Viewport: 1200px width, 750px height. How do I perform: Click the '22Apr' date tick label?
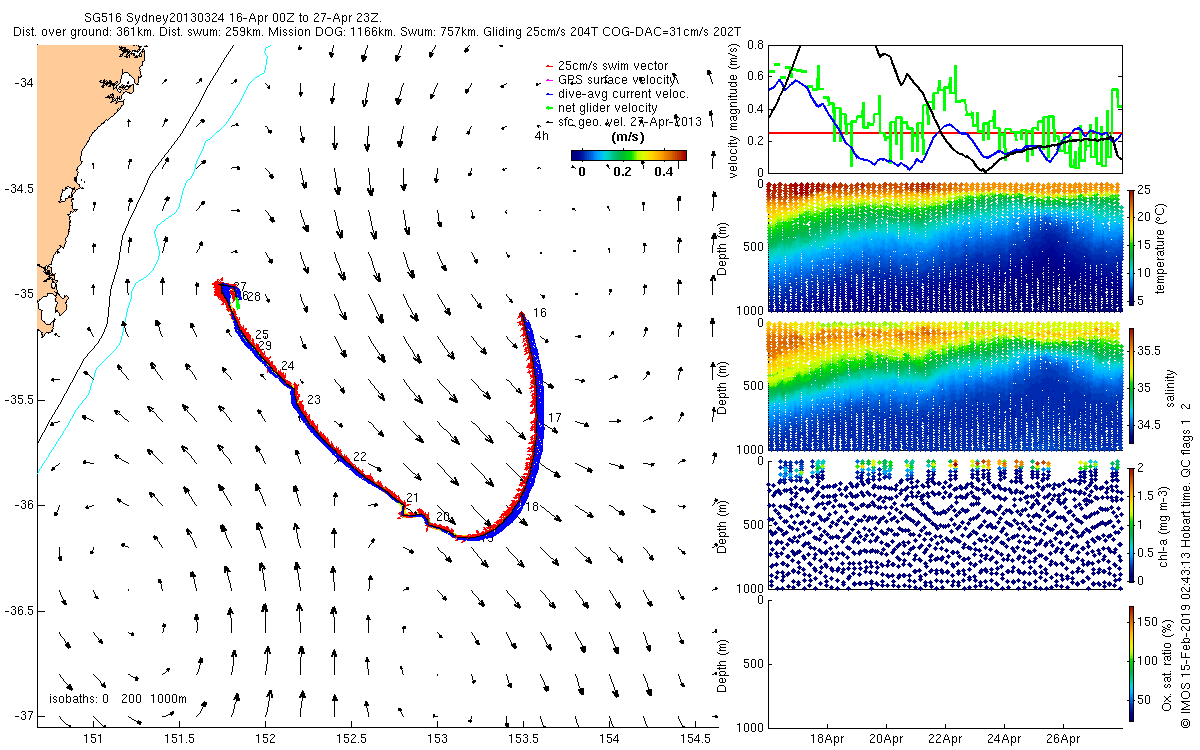[x=946, y=740]
